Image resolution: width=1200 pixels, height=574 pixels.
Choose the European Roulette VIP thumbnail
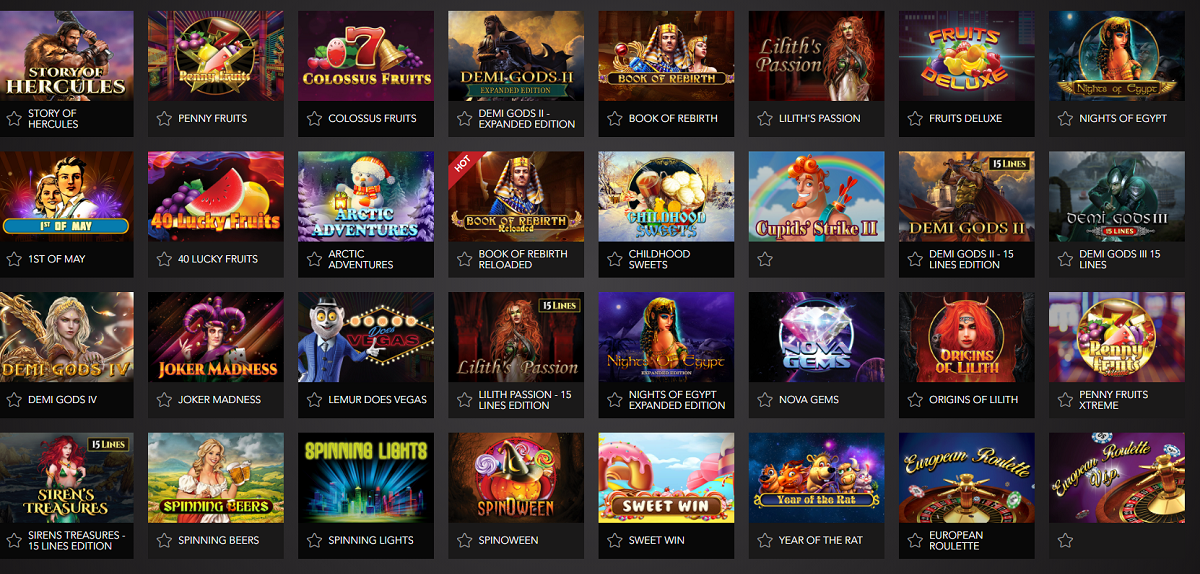(x=1116, y=478)
